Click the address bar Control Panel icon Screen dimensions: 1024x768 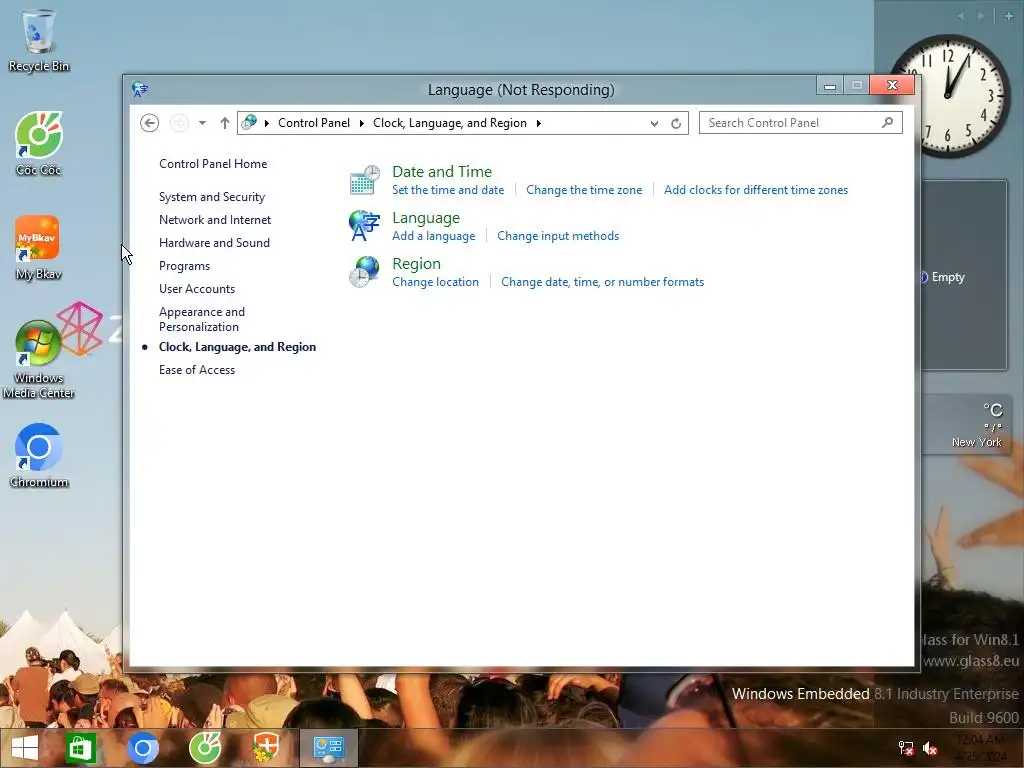[249, 122]
